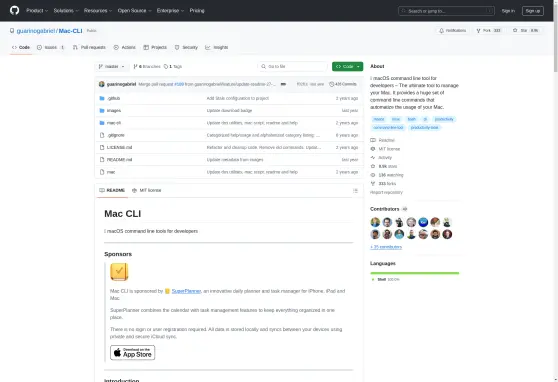Expand the Solutions menu
Screen dimensions: 558x382
pyautogui.click(x=66, y=11)
